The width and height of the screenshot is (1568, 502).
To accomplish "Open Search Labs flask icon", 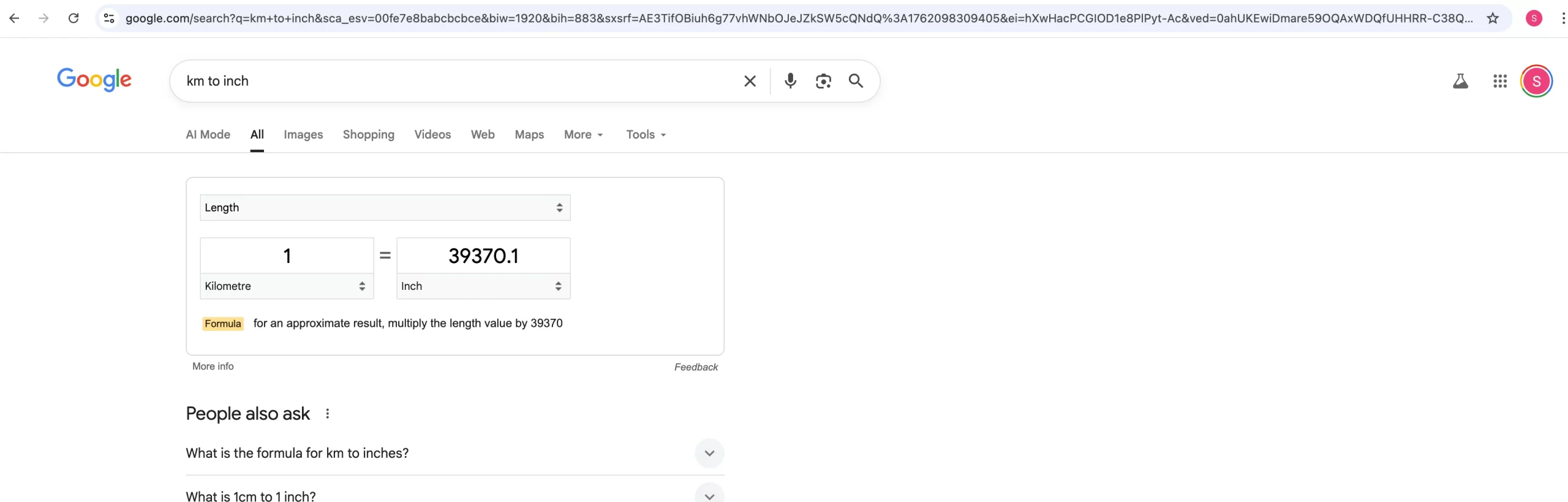I will [x=1460, y=81].
